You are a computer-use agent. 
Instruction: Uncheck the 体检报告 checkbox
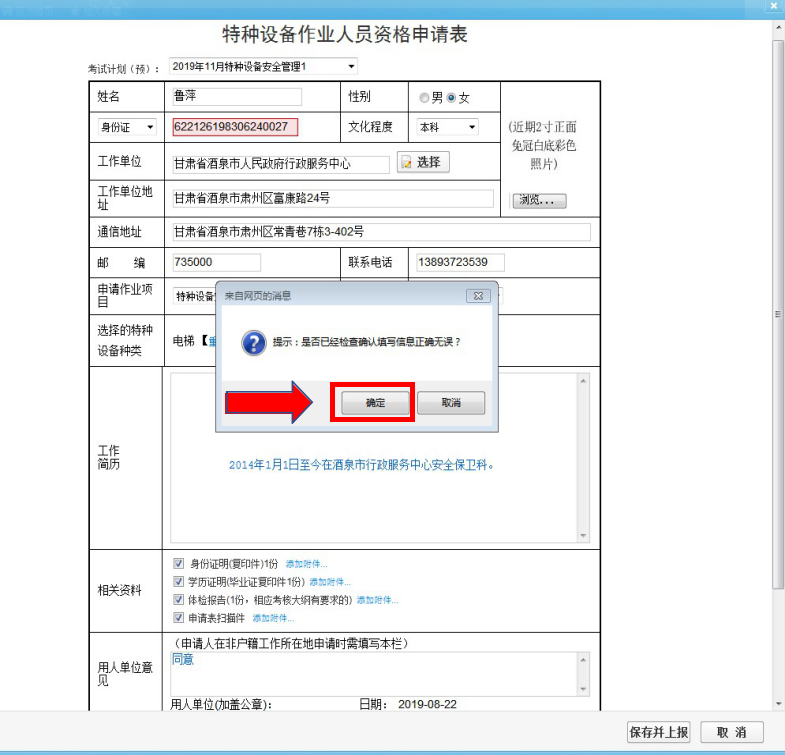click(178, 600)
